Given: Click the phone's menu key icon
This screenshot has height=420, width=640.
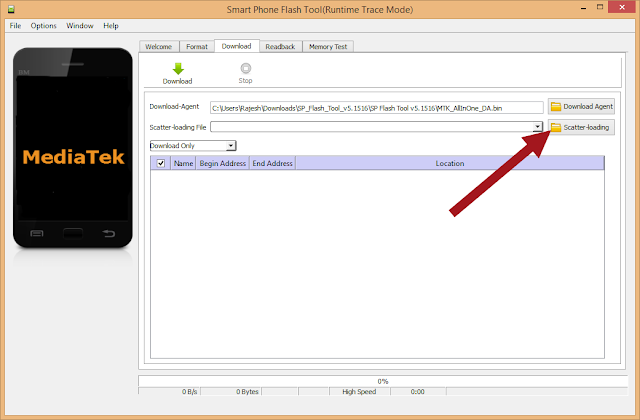Looking at the screenshot, I should [37, 233].
